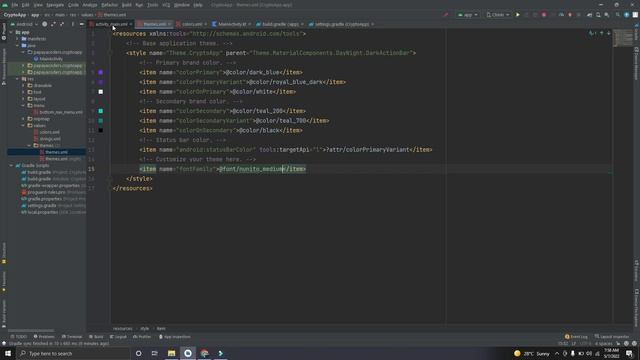Open the App Inspection tool window

[175, 337]
